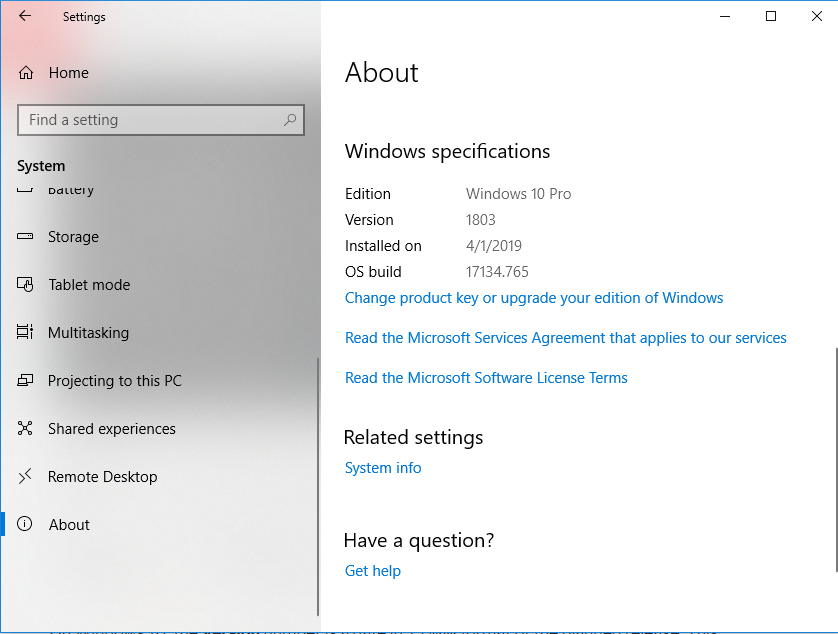Screen dimensions: 838x634
Task: Maximize the Settings window
Action: click(771, 16)
